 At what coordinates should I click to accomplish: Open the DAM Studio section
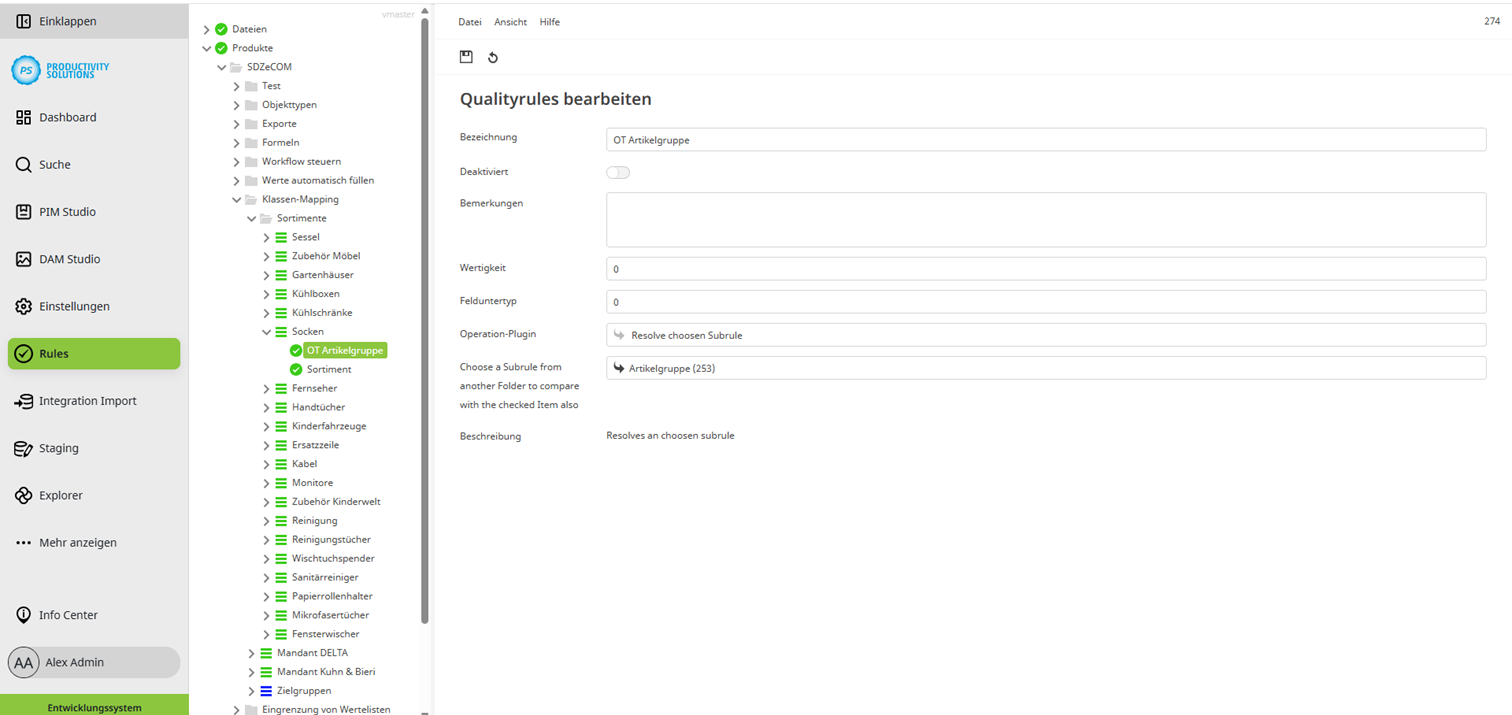pos(69,258)
